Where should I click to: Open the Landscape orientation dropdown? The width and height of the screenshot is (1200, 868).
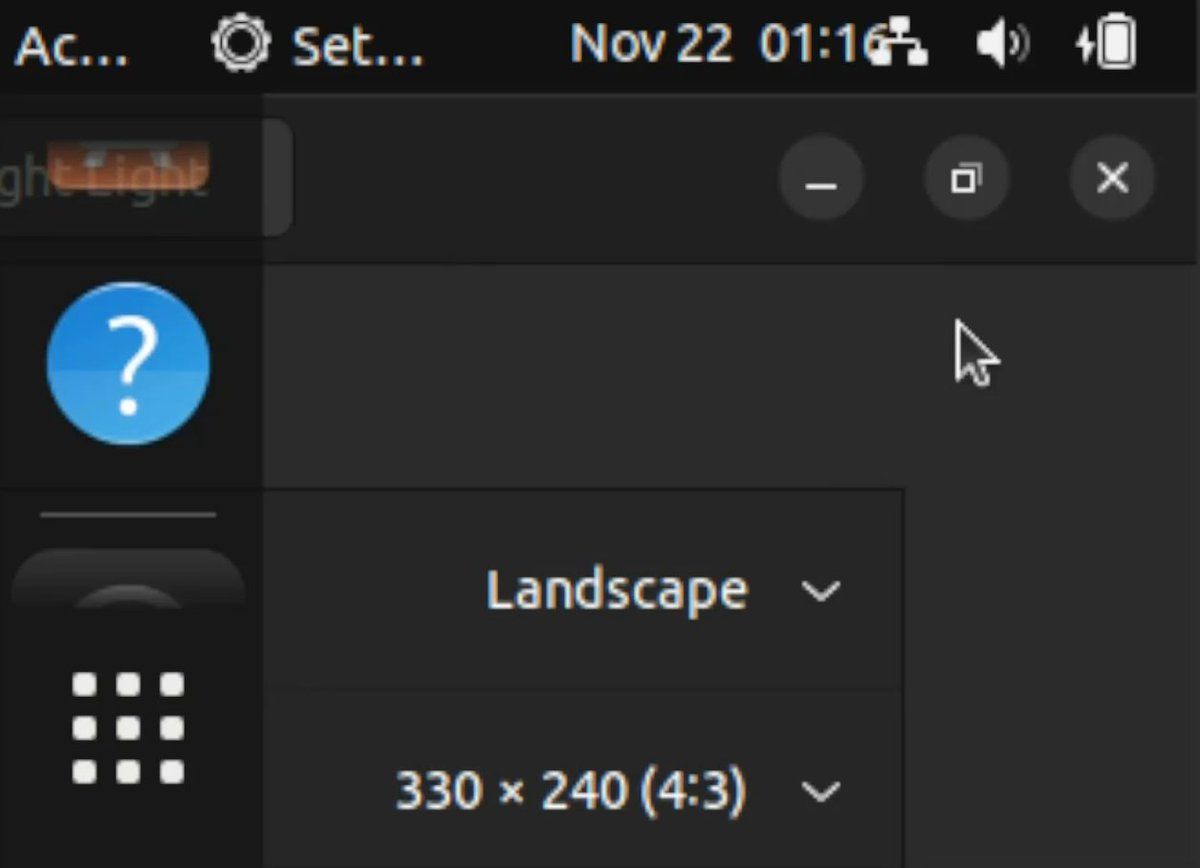coord(616,591)
